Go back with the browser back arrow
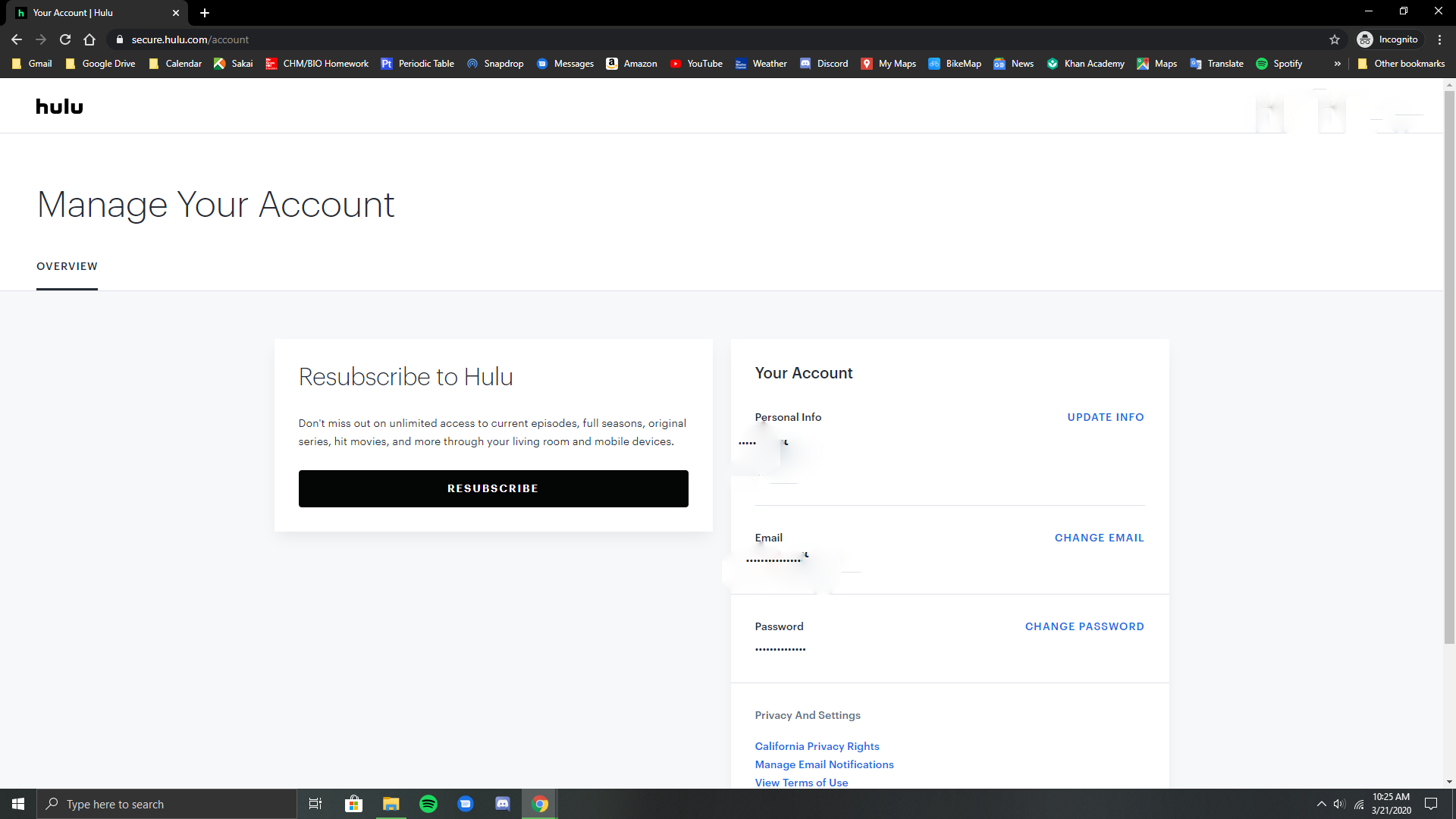 click(x=17, y=39)
